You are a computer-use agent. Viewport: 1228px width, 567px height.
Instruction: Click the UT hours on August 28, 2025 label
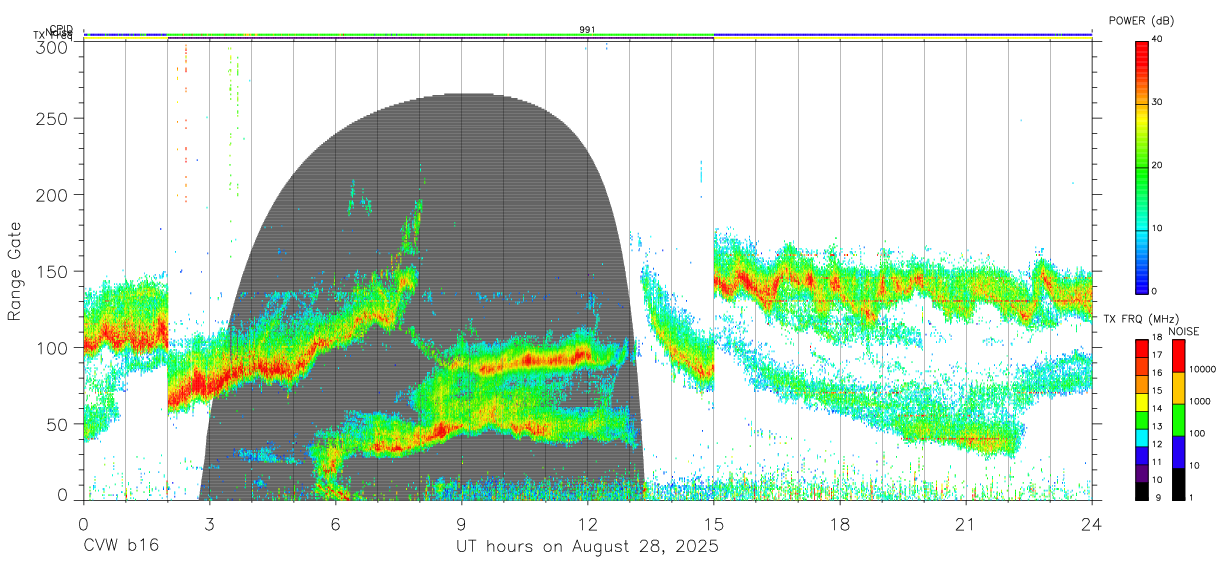587,547
